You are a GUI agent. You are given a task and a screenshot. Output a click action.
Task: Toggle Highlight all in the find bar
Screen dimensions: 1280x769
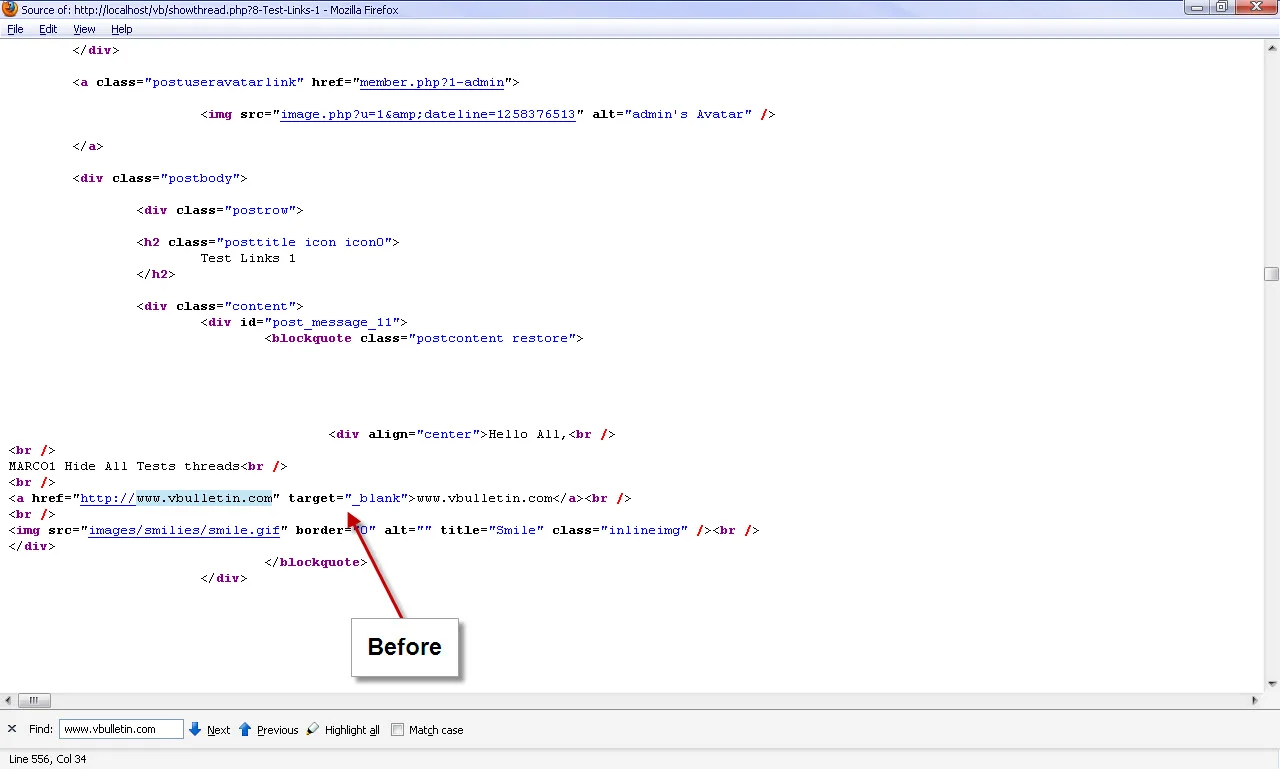(343, 730)
